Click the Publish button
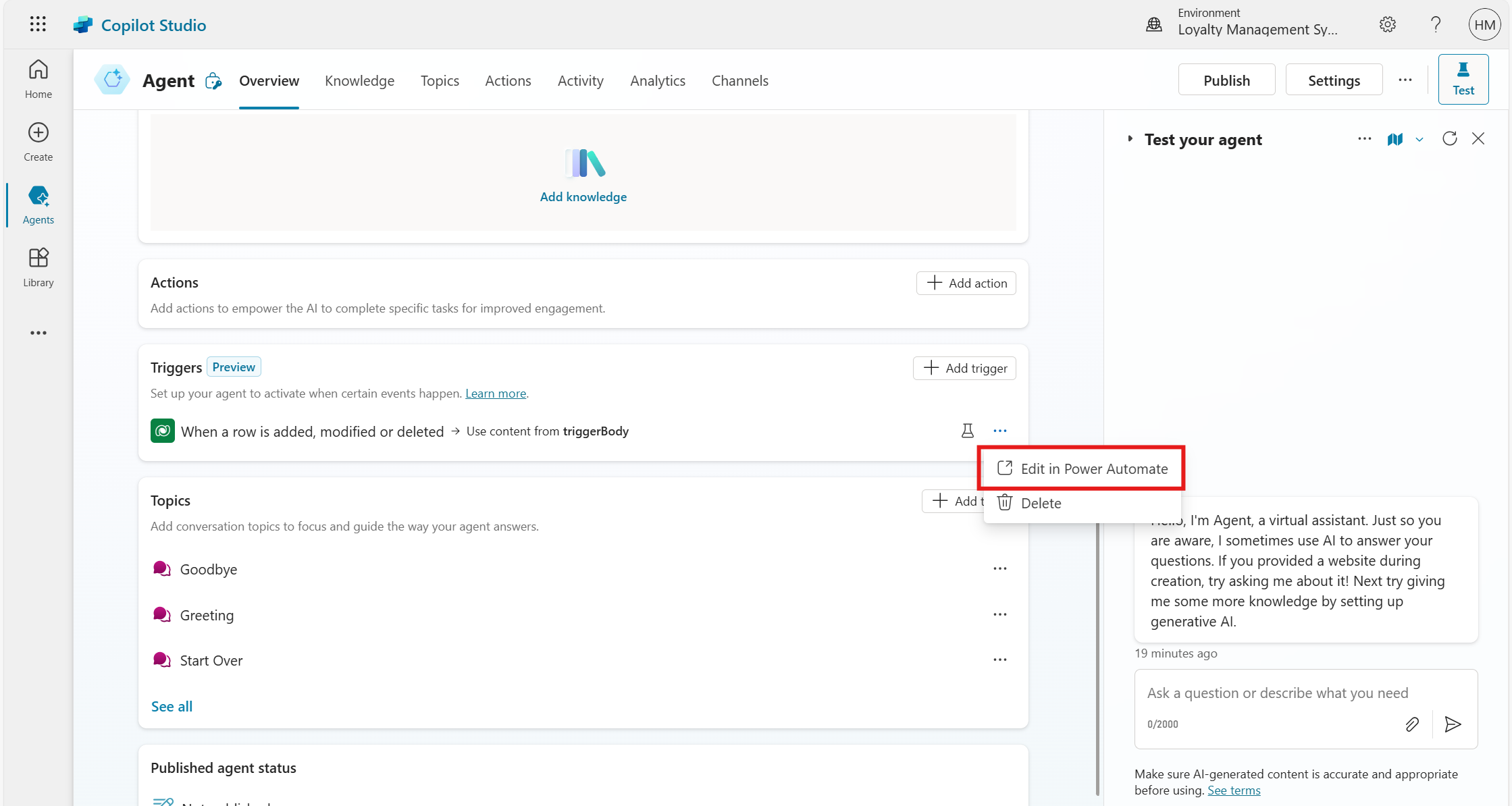This screenshot has width=1512, height=806. coord(1226,80)
